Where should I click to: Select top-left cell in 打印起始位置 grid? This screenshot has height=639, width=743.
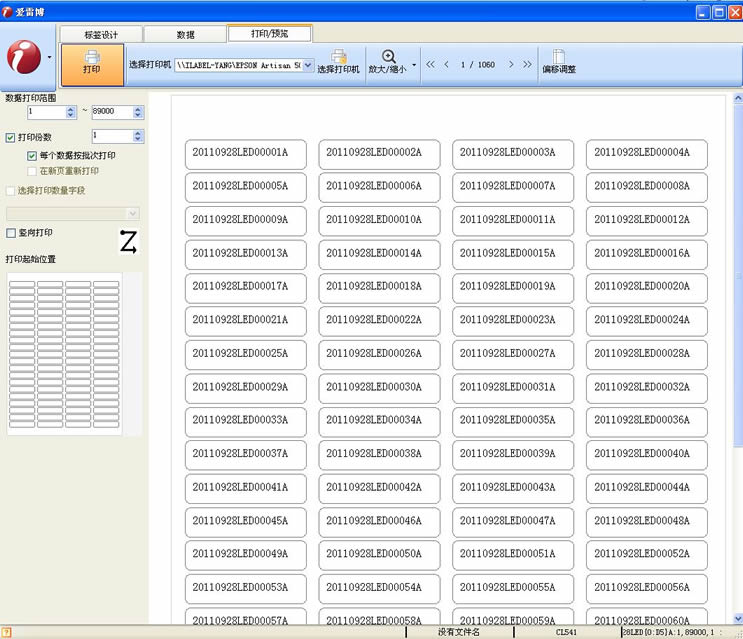(22, 284)
